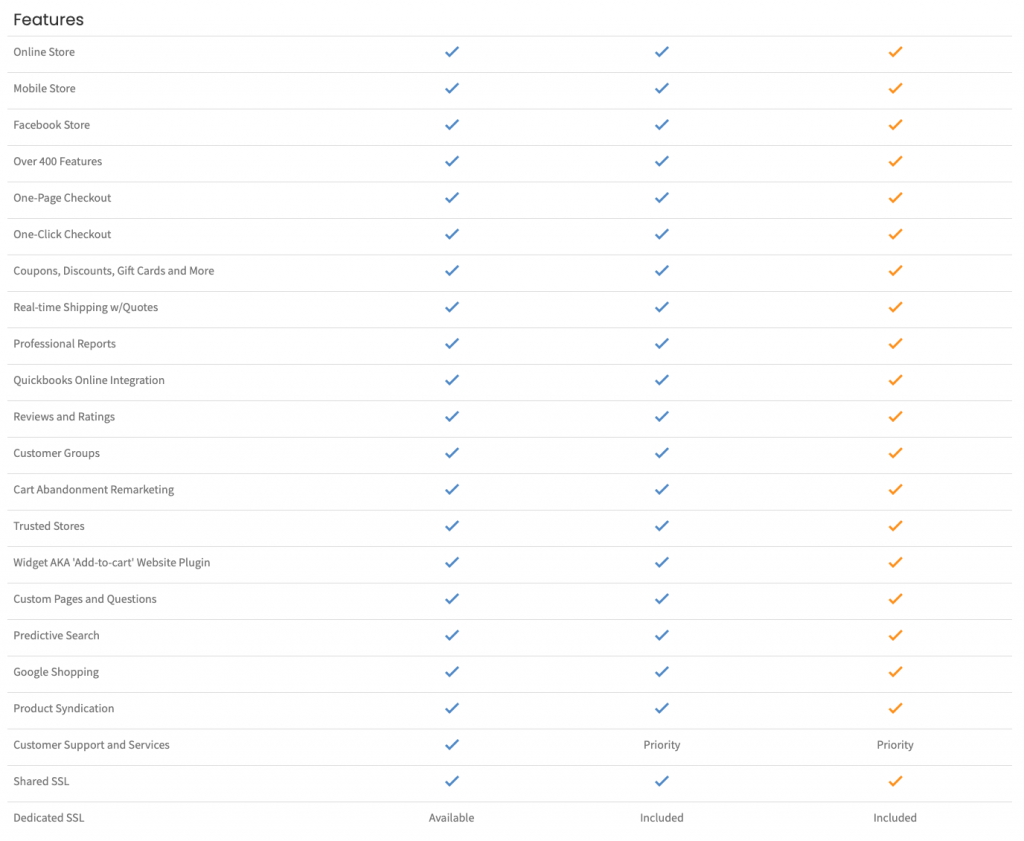Click the Quickbooks Online Integration label

click(89, 380)
